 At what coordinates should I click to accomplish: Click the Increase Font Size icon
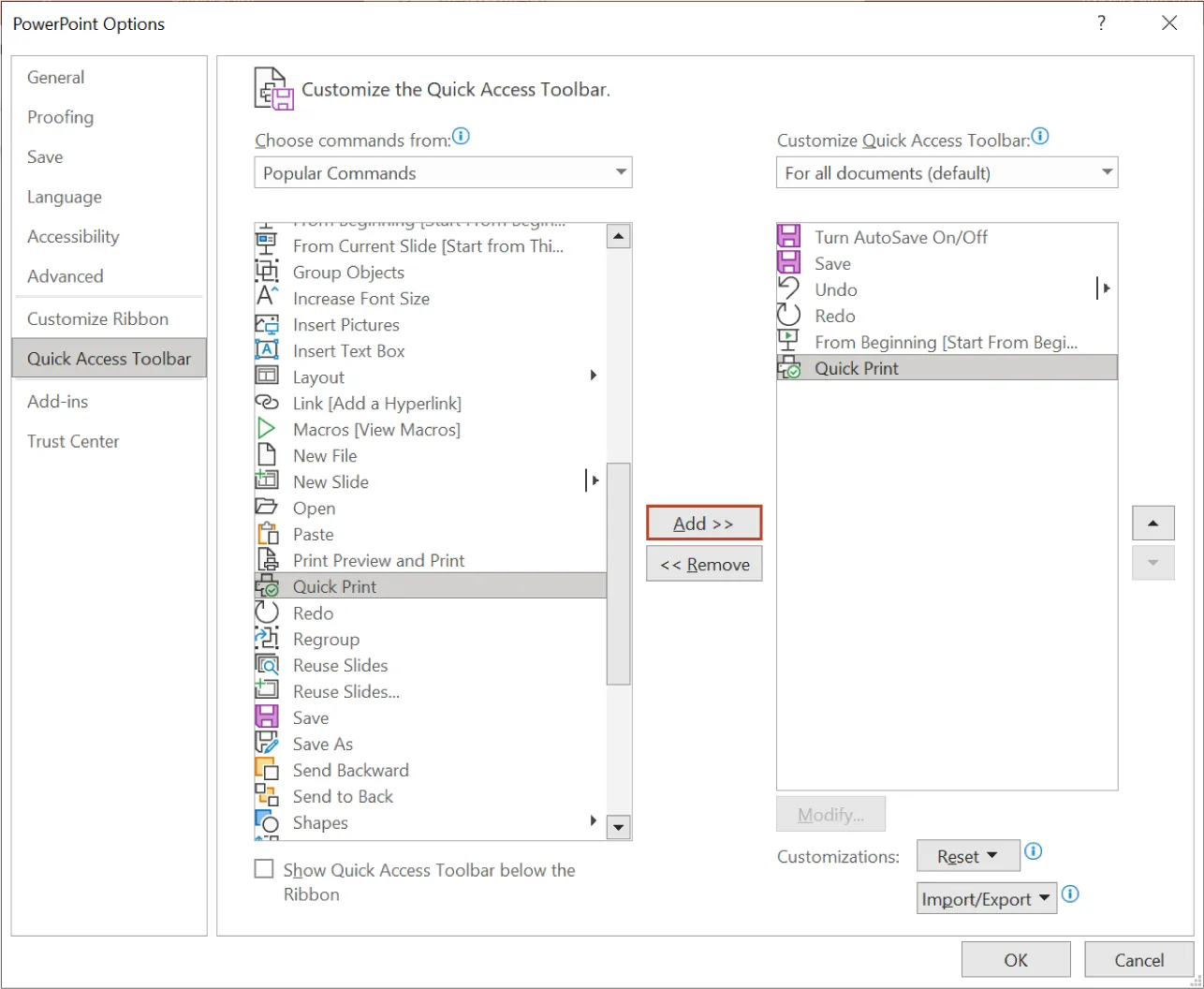(x=267, y=298)
